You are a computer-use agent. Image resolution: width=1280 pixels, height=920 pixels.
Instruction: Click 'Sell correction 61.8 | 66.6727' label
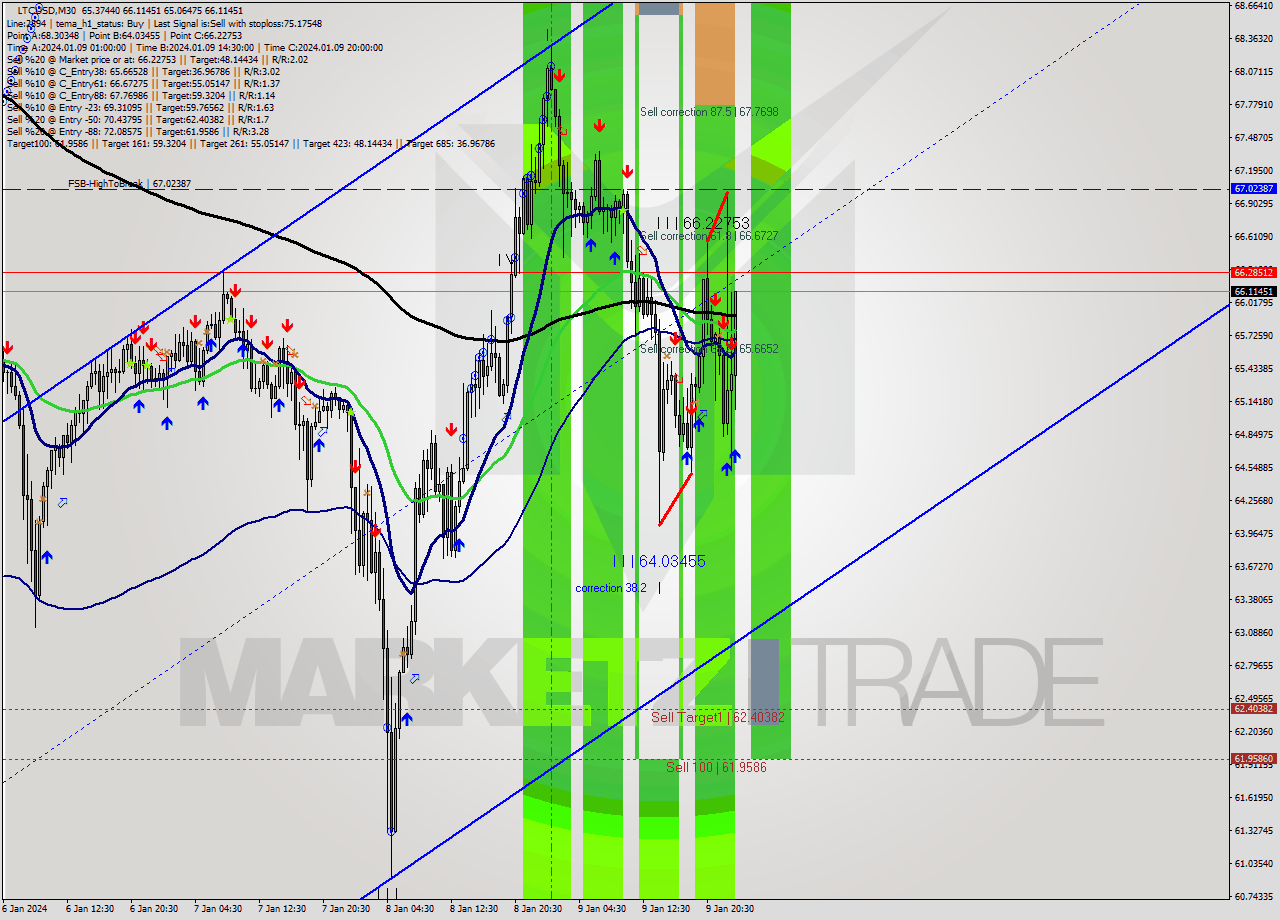point(709,236)
